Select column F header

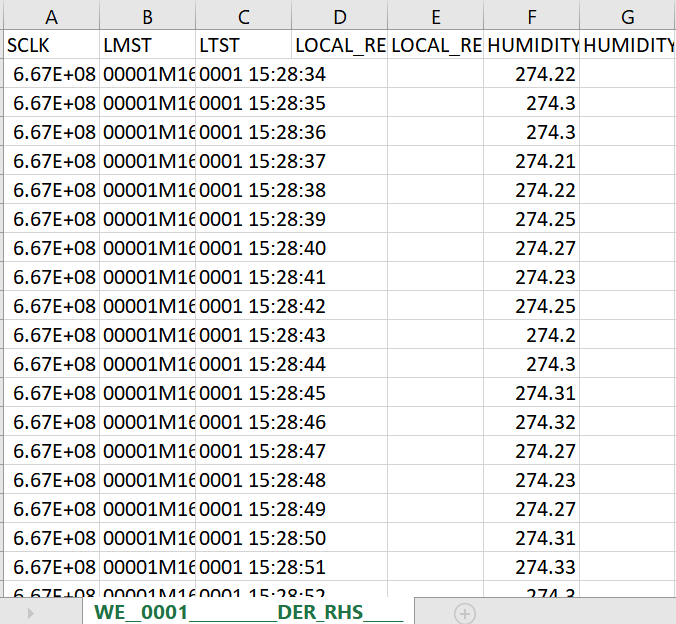click(x=532, y=17)
